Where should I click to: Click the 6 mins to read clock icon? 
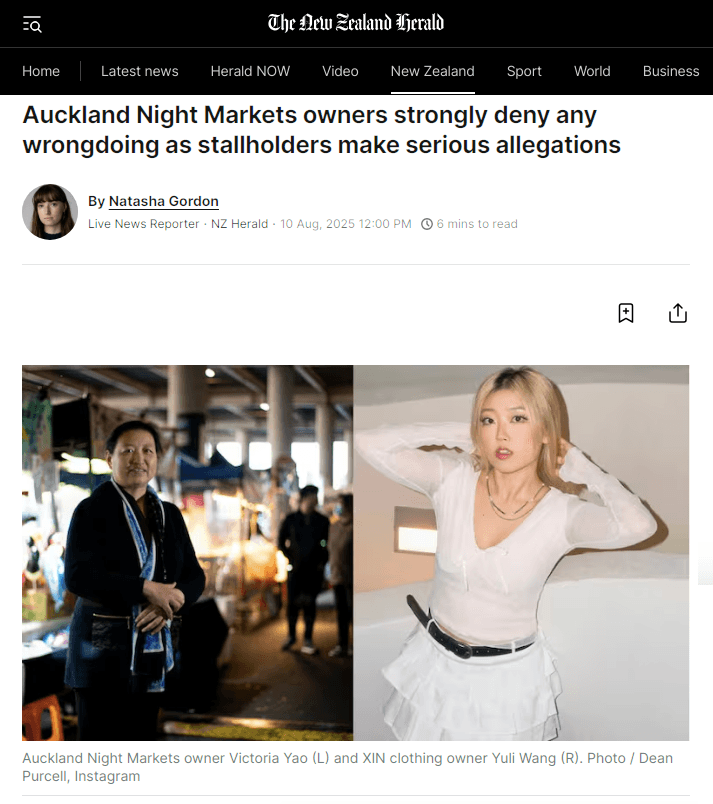426,224
